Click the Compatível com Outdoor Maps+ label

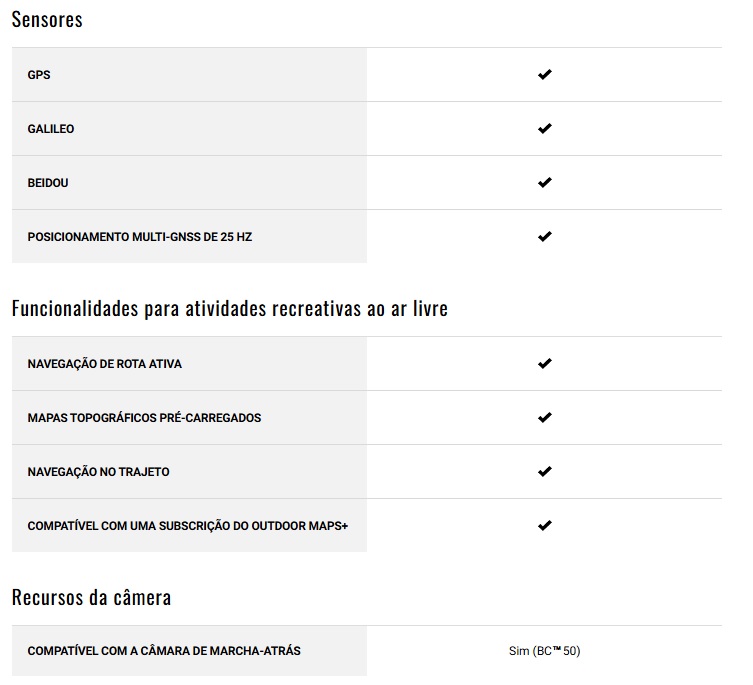click(x=188, y=526)
